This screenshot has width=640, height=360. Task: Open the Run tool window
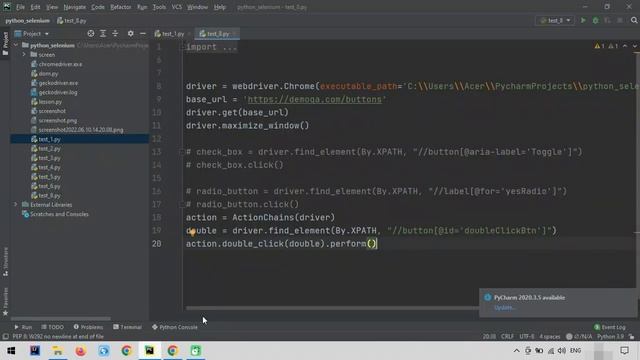23,327
